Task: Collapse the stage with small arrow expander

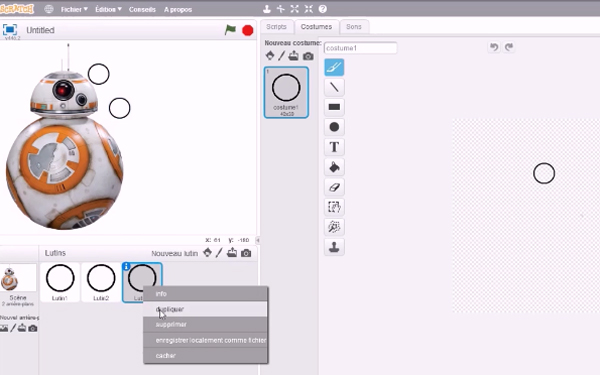Action: [x=258, y=240]
